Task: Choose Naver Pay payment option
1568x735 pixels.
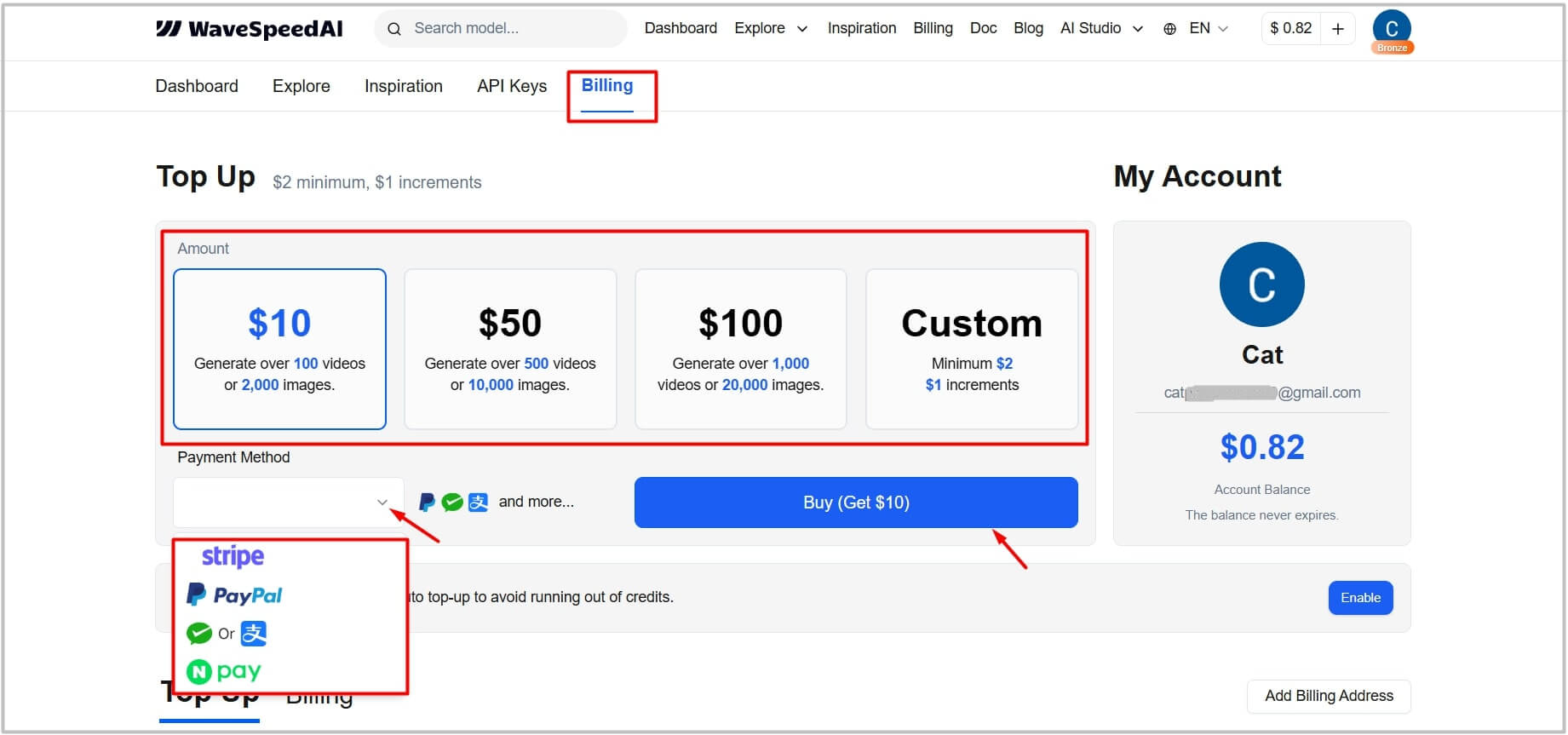Action: [223, 671]
